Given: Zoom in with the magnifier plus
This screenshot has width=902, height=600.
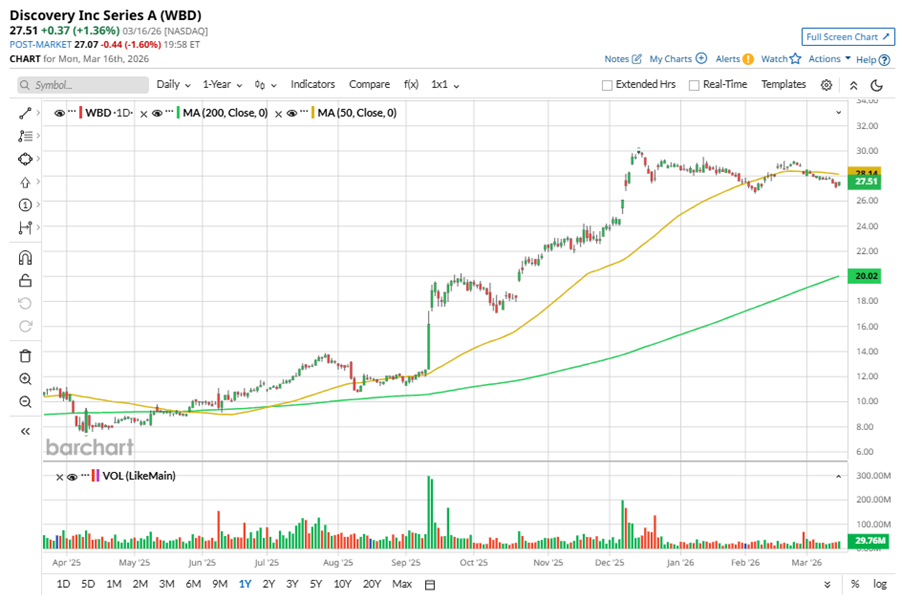Looking at the screenshot, I should 25,379.
